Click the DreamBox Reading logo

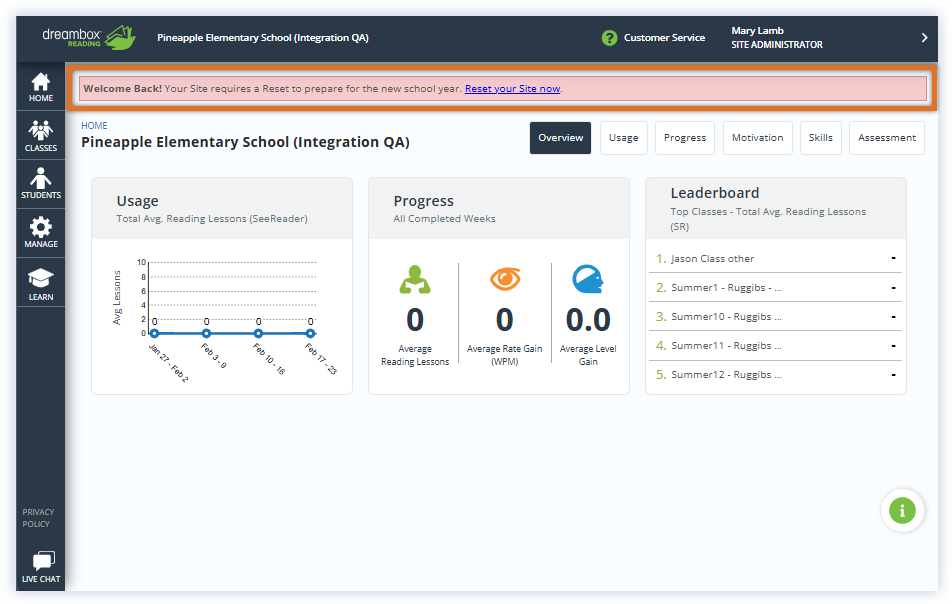click(x=88, y=38)
